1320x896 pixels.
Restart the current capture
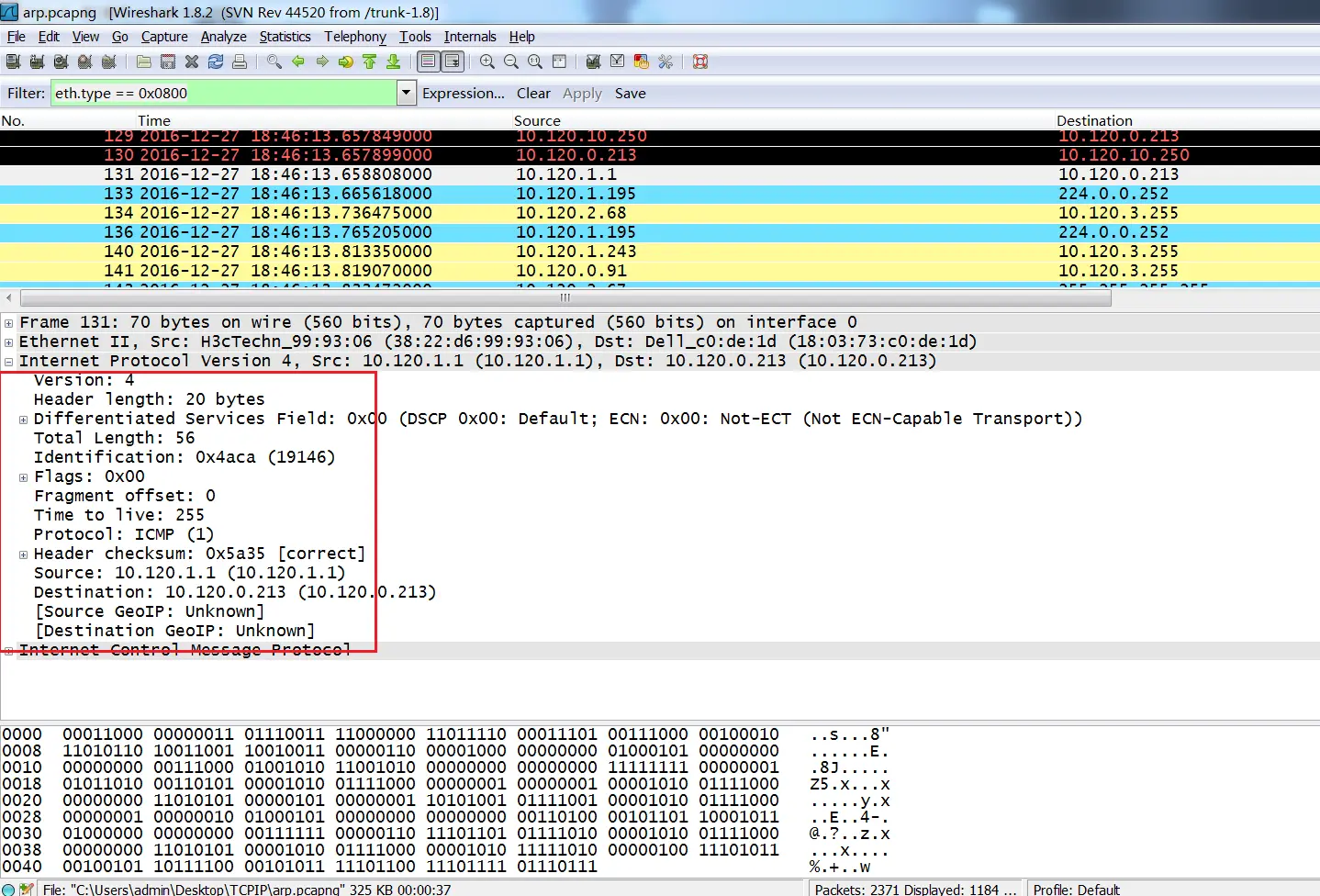click(108, 62)
